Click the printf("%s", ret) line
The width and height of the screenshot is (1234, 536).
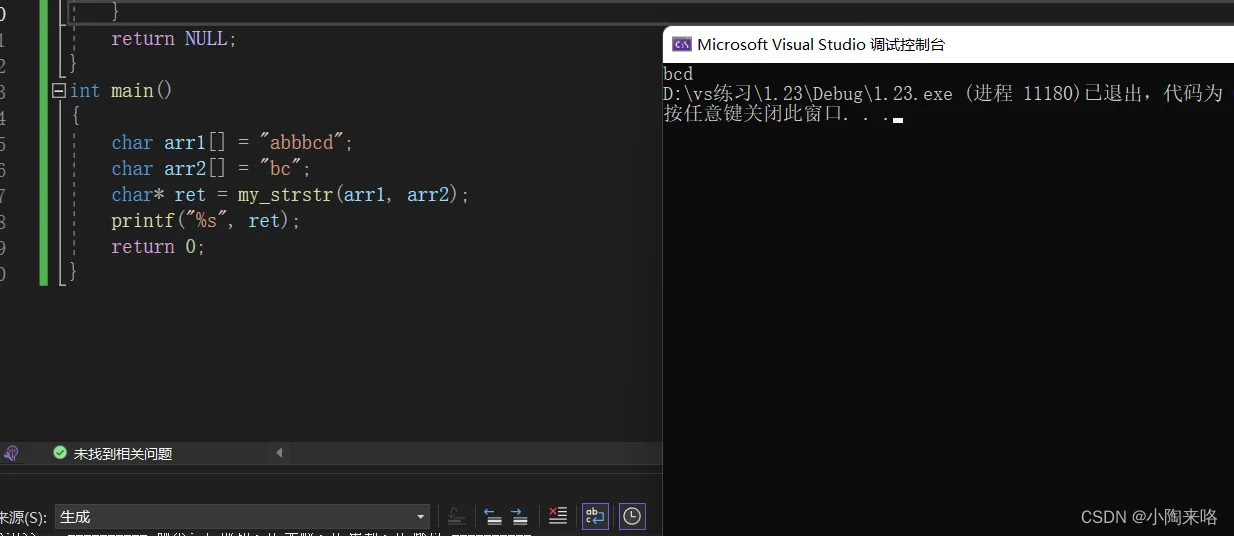point(205,221)
